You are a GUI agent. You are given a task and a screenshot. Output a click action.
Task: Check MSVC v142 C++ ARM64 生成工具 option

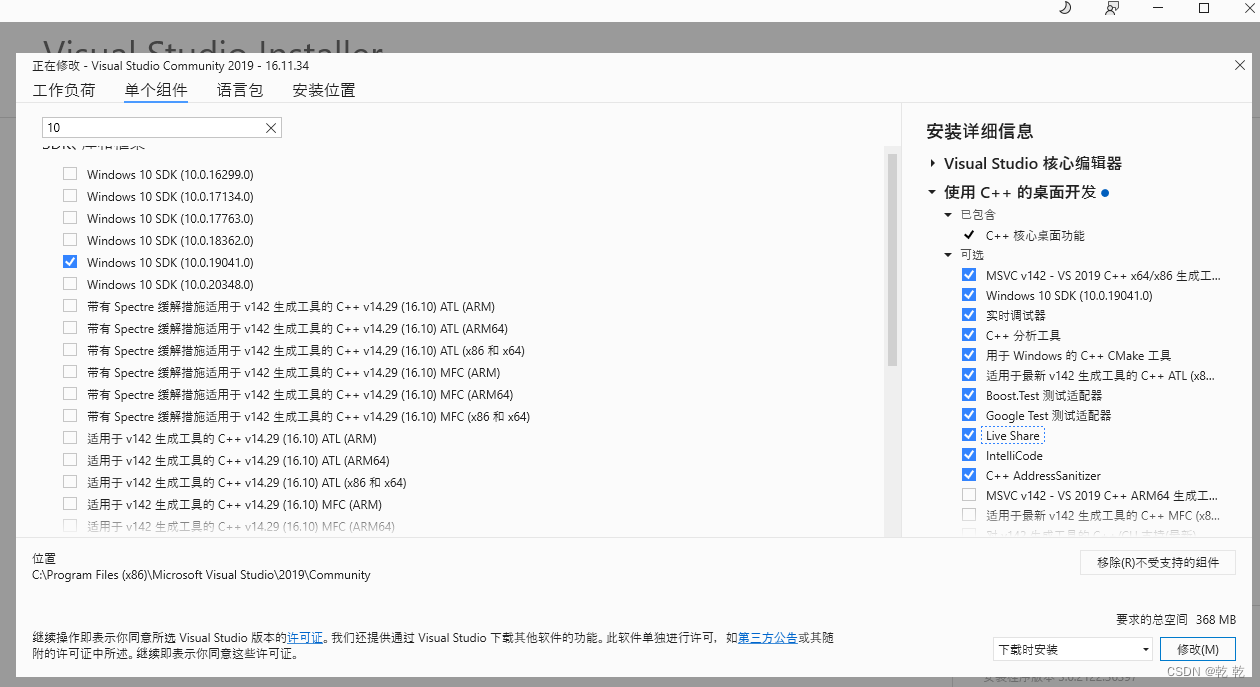pos(968,495)
